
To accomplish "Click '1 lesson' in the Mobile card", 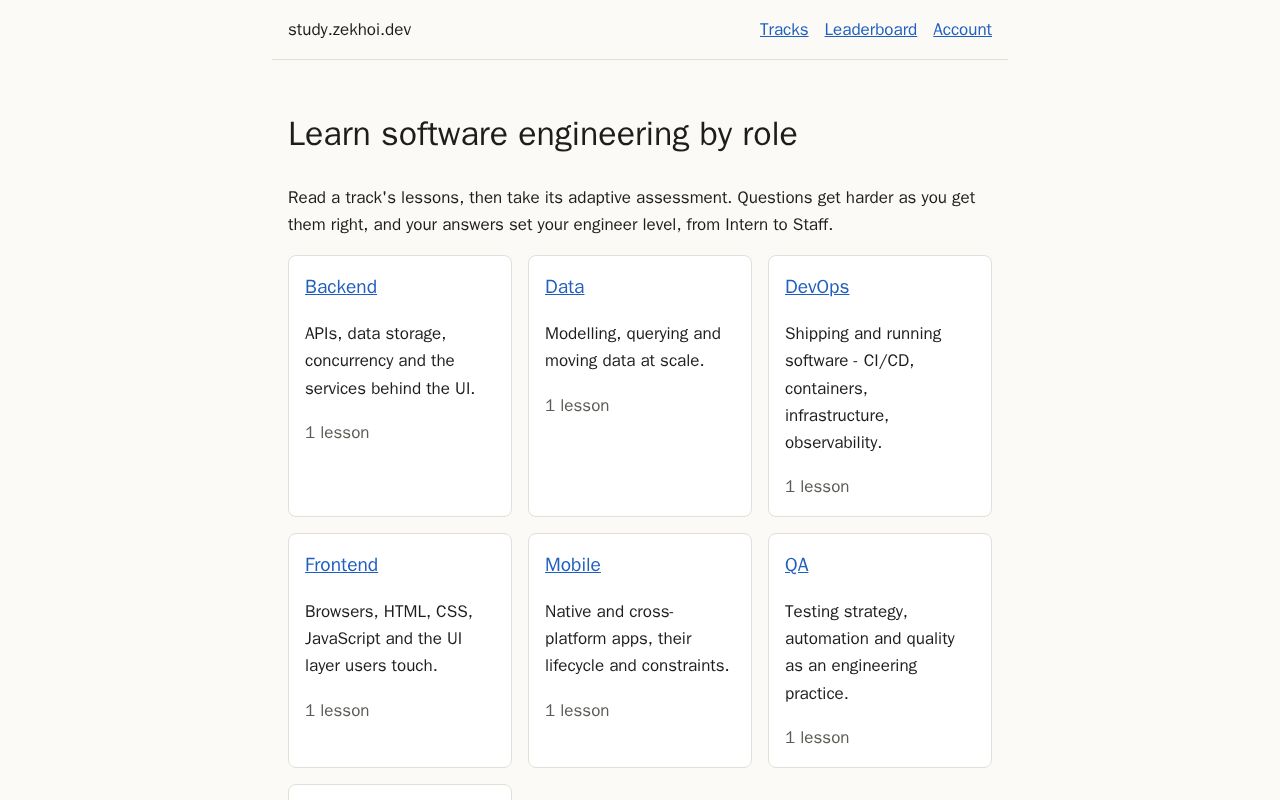I will click(x=577, y=711).
